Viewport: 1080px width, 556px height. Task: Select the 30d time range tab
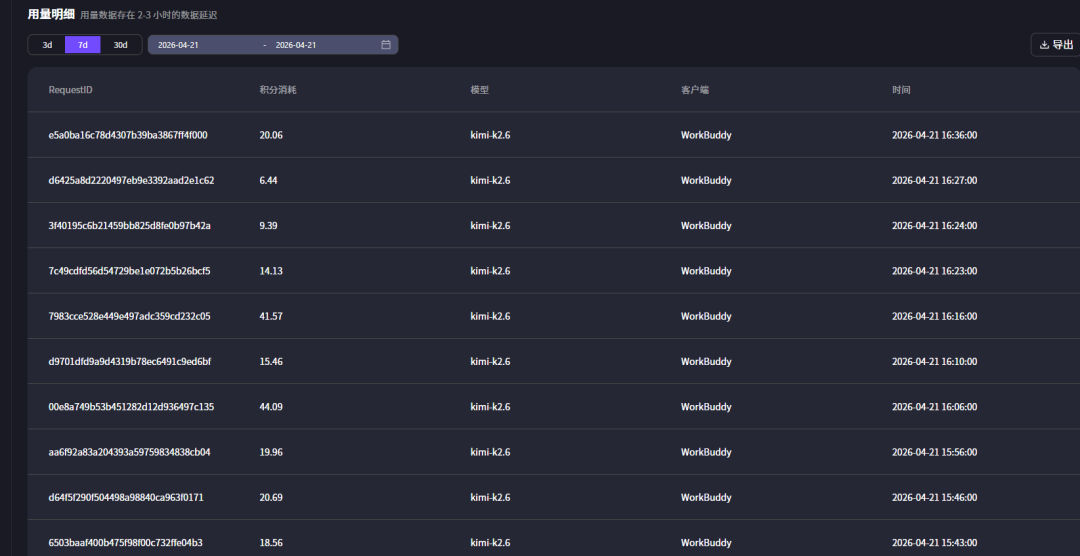[121, 45]
